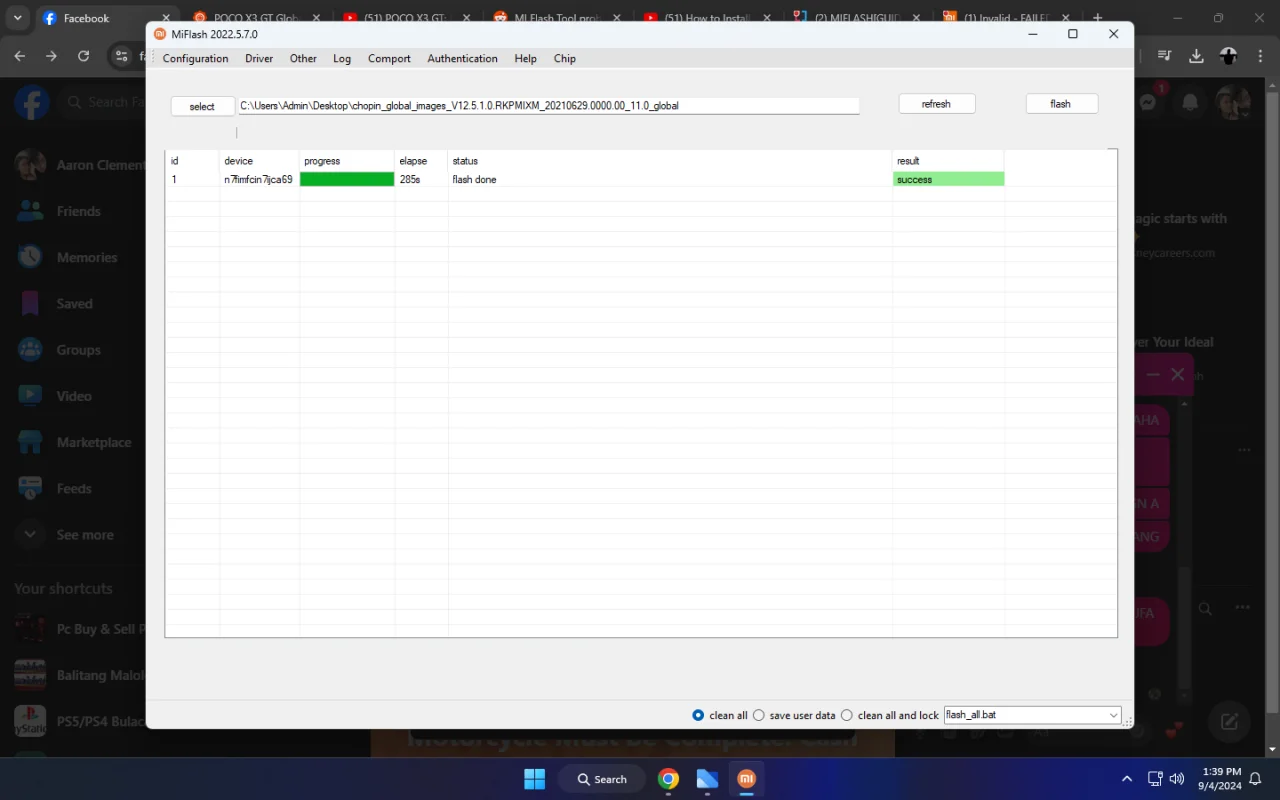
Task: Click the MiFlash logo icon in title bar
Action: point(160,34)
